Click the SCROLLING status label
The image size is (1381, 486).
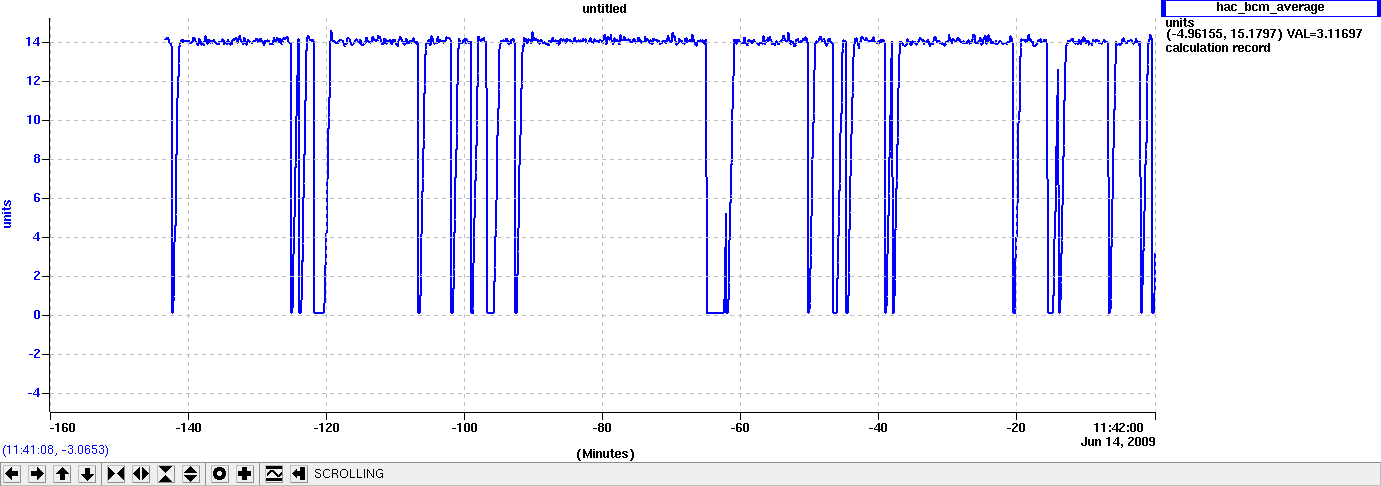[349, 474]
